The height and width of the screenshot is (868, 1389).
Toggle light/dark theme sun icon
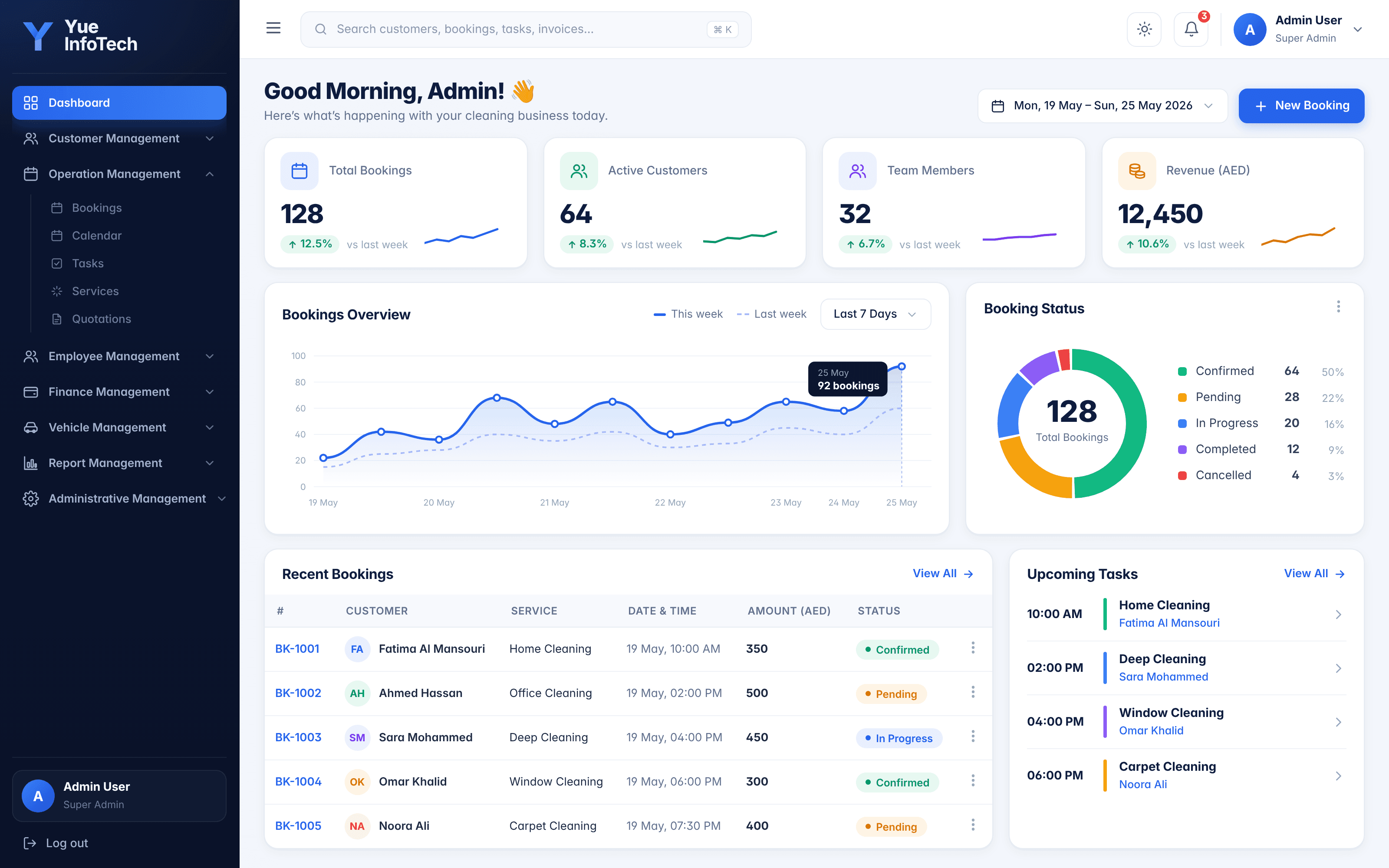coord(1144,29)
